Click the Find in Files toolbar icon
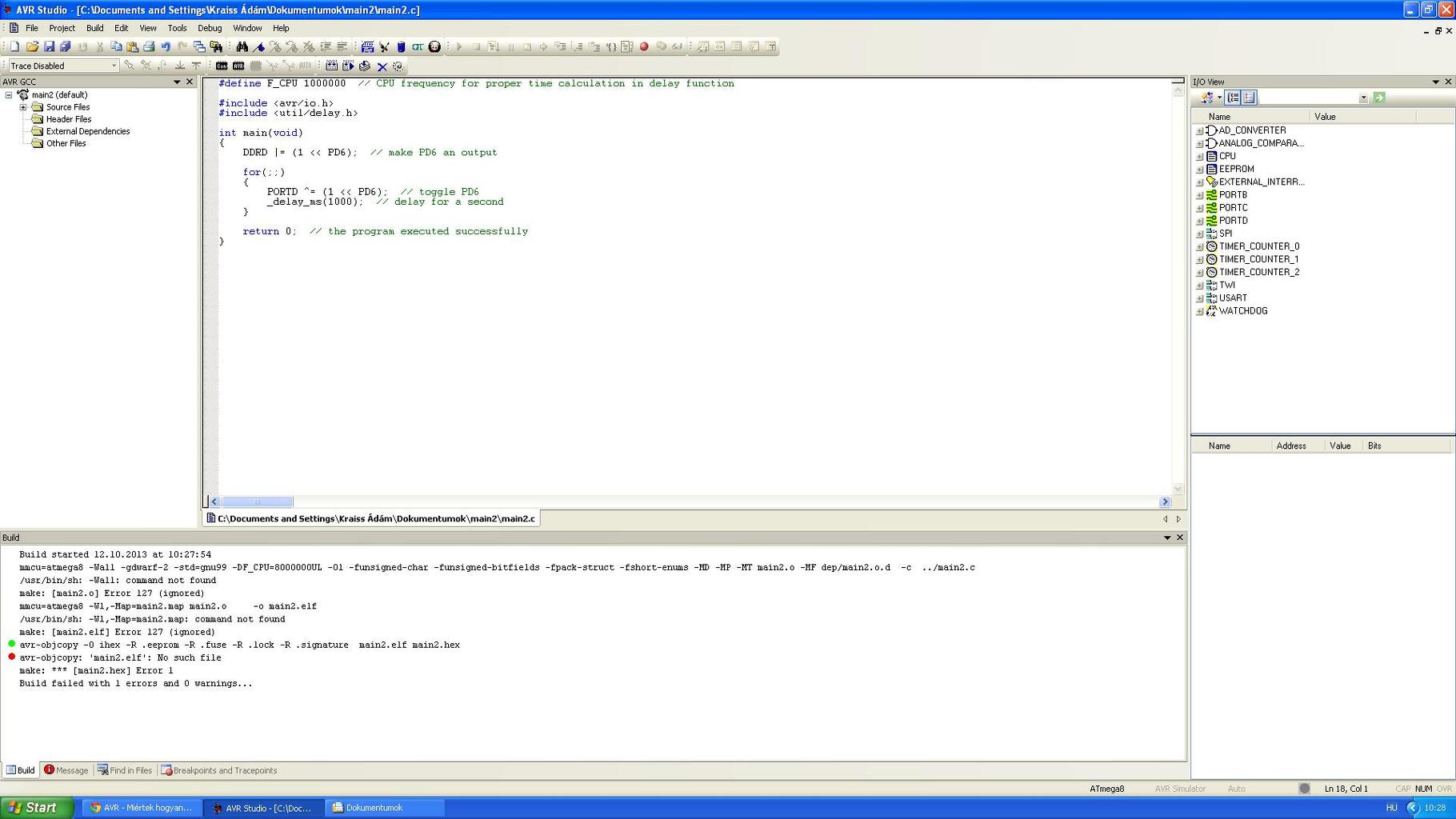The image size is (1456, 819). coord(216,47)
